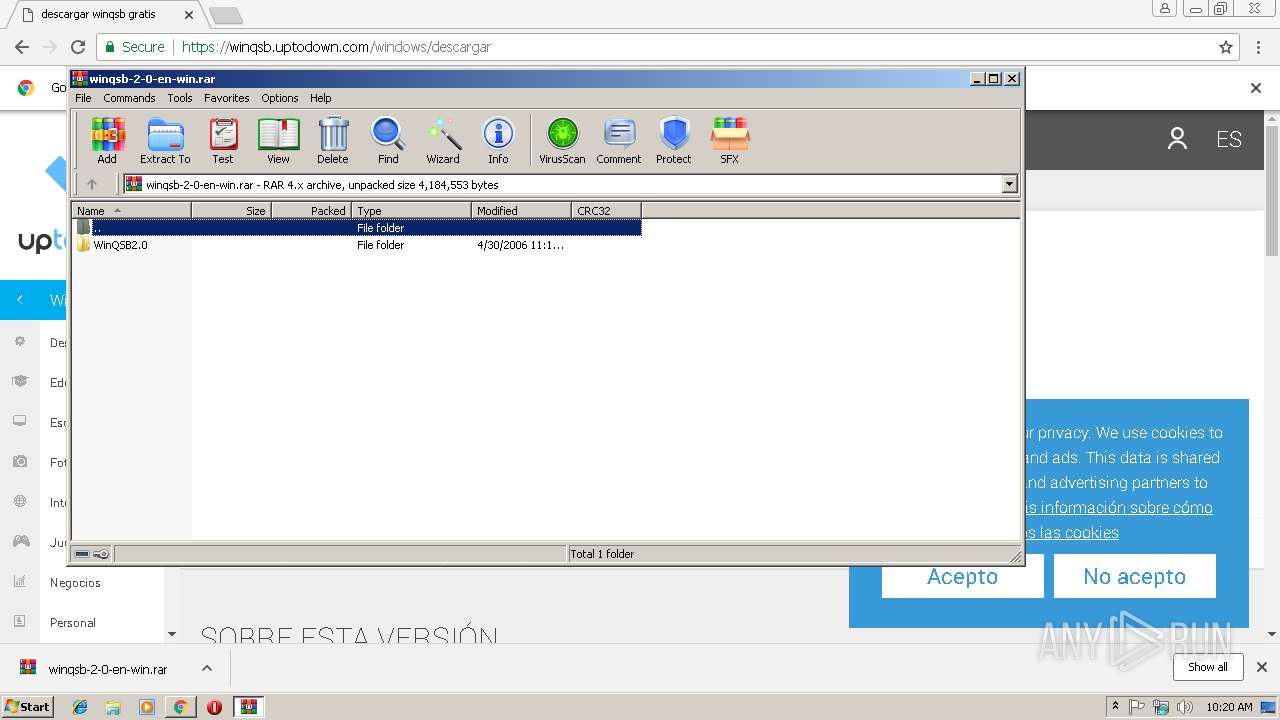
Task: Click the Windows Start button
Action: click(27, 706)
